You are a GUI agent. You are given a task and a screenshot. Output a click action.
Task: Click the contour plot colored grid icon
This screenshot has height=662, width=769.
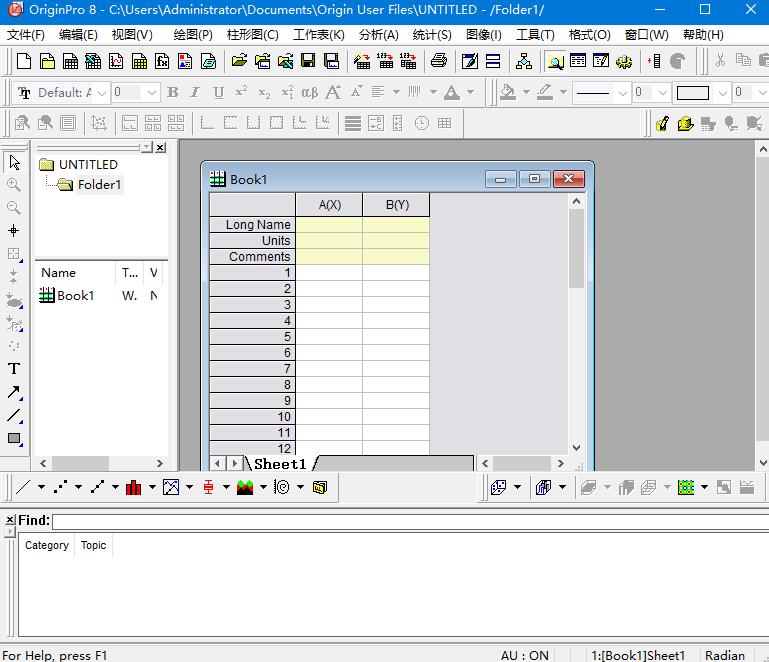pos(686,487)
